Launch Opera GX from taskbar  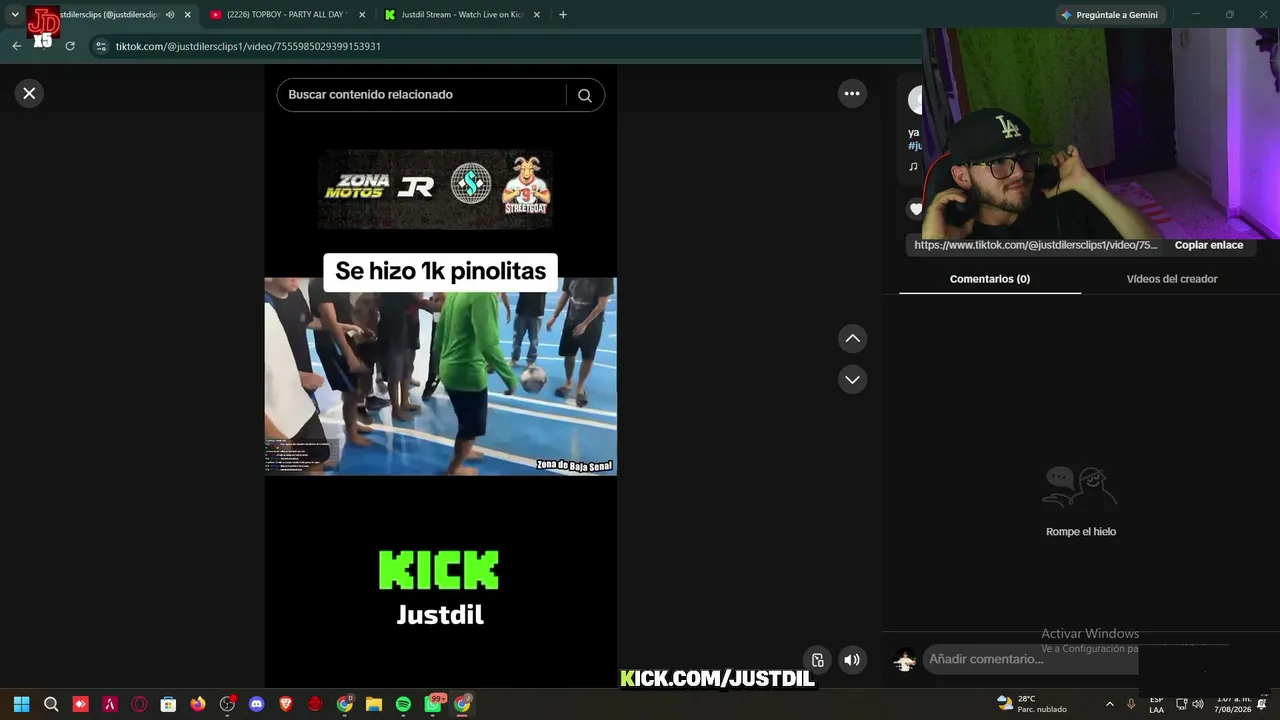(x=139, y=704)
